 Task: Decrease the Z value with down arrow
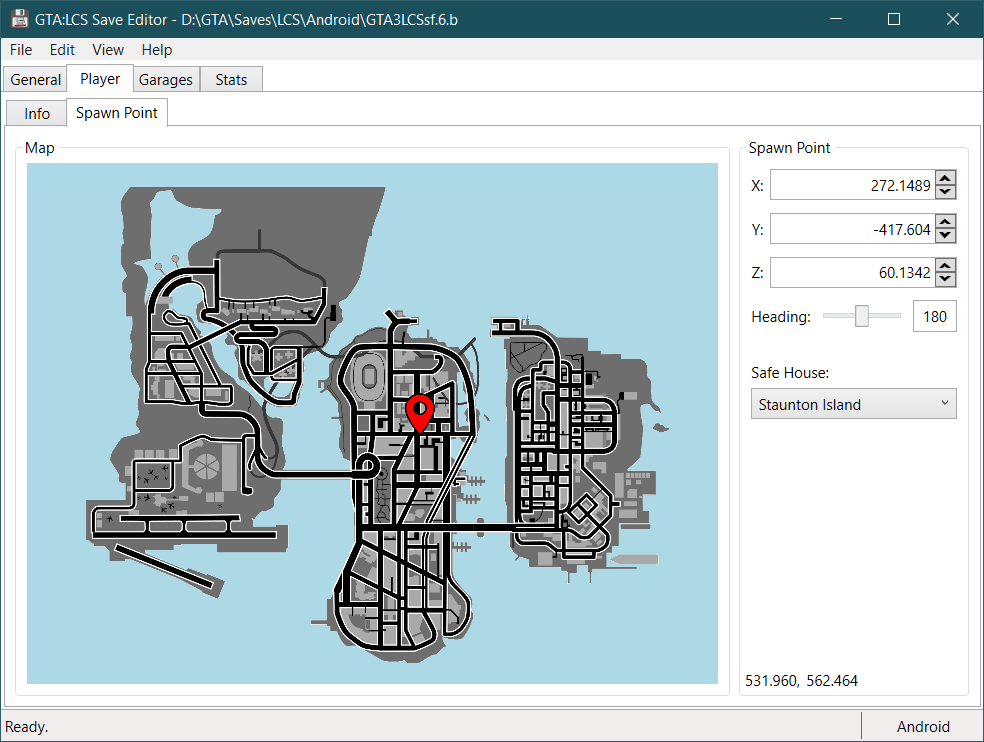point(946,279)
